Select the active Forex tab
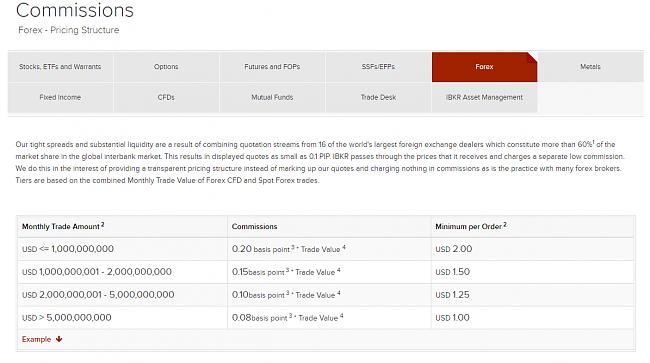The image size is (650, 363). click(x=484, y=67)
